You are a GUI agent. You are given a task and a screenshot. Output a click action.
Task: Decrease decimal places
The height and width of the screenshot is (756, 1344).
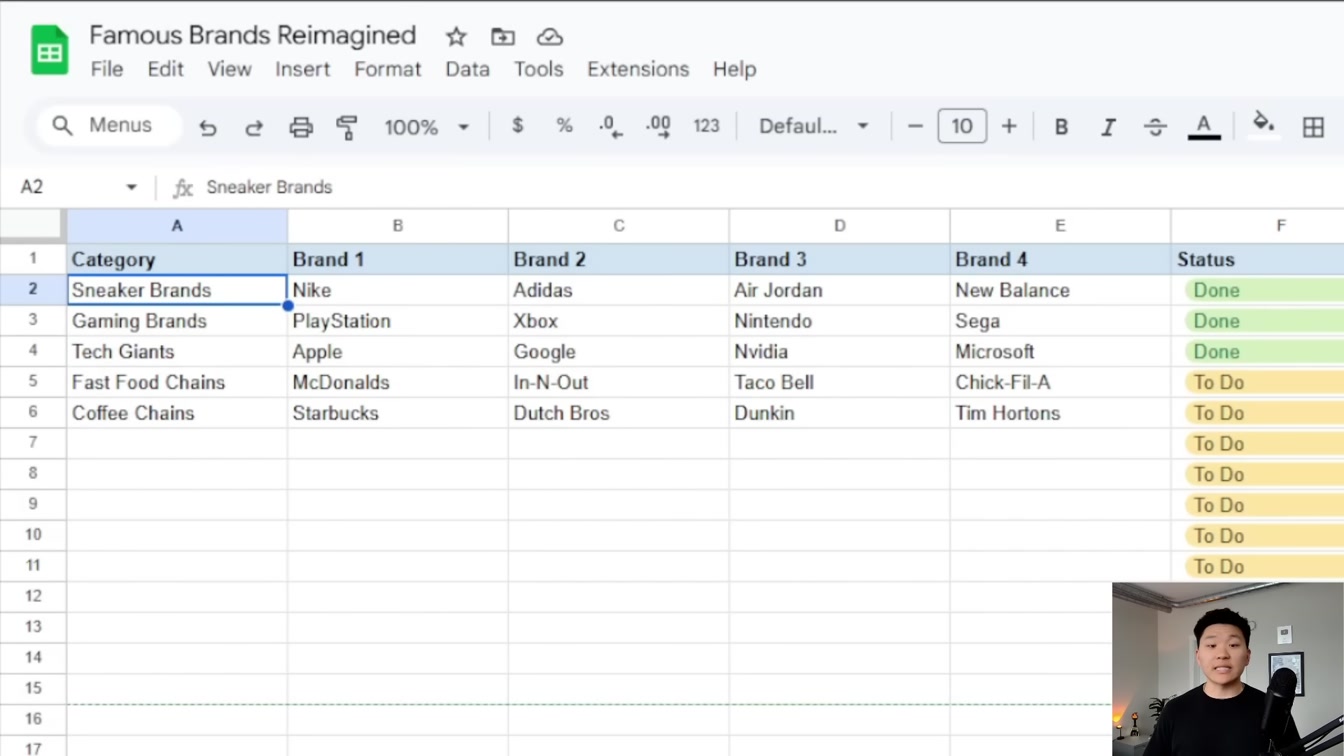(610, 127)
